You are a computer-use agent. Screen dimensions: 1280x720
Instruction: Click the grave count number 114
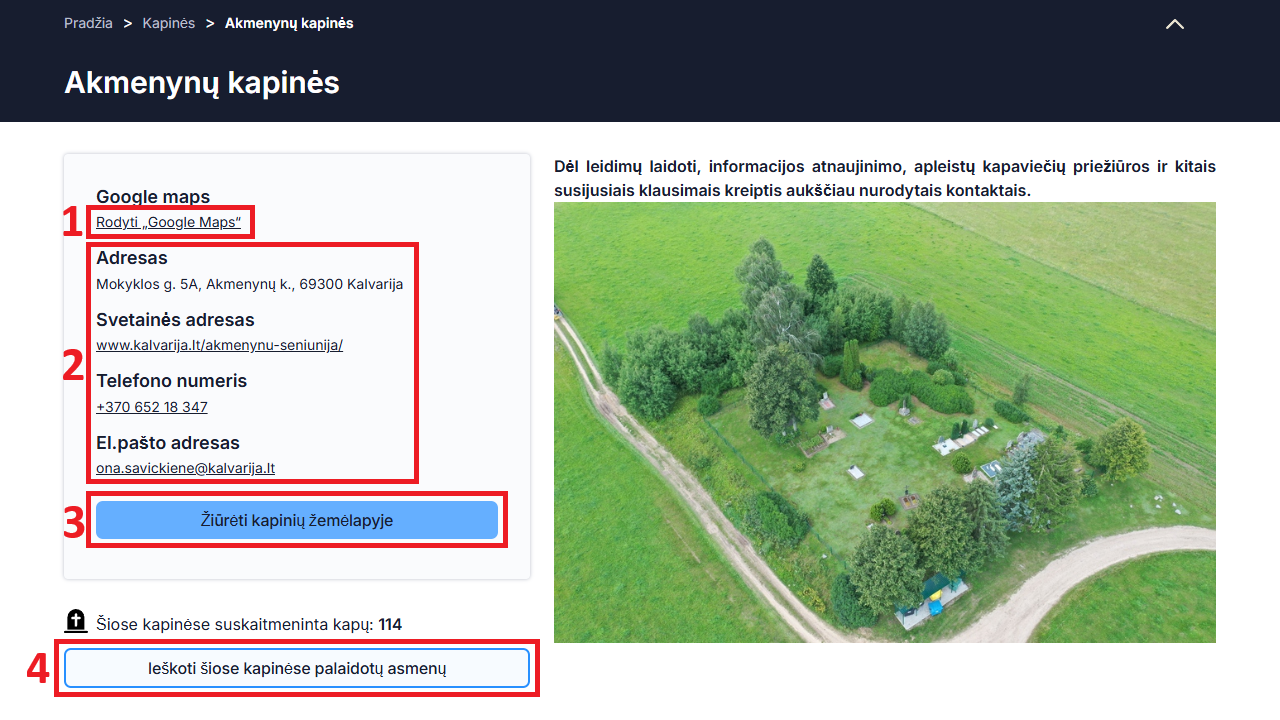point(390,625)
